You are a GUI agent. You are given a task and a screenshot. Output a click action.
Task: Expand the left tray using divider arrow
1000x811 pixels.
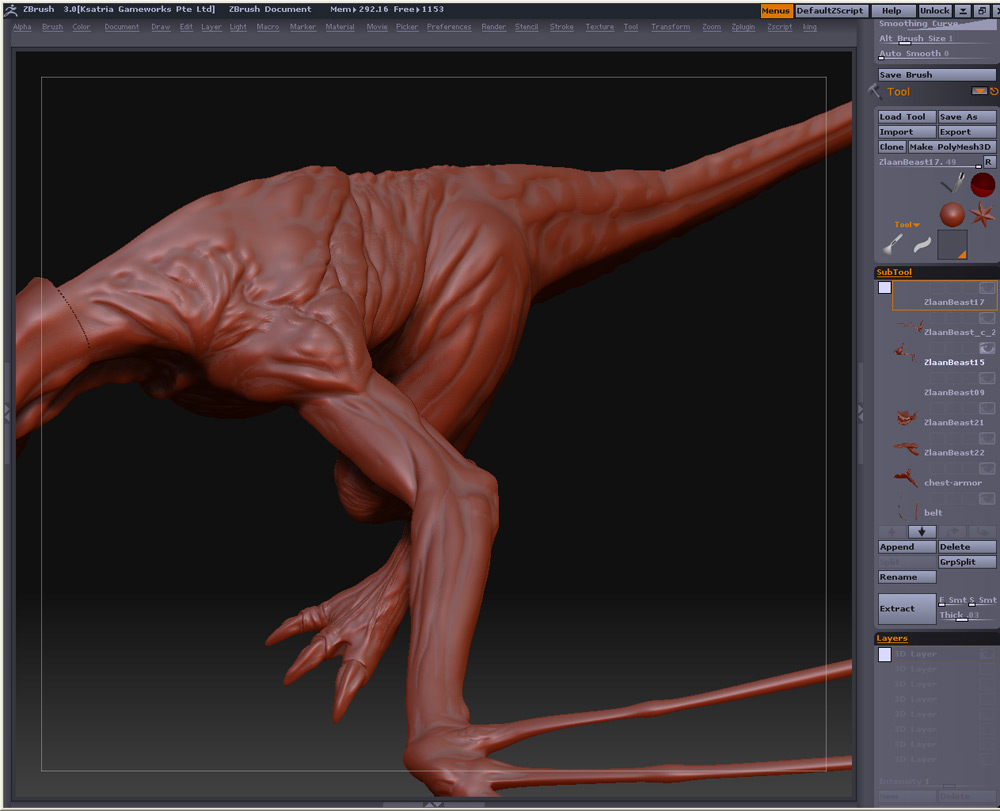7,414
